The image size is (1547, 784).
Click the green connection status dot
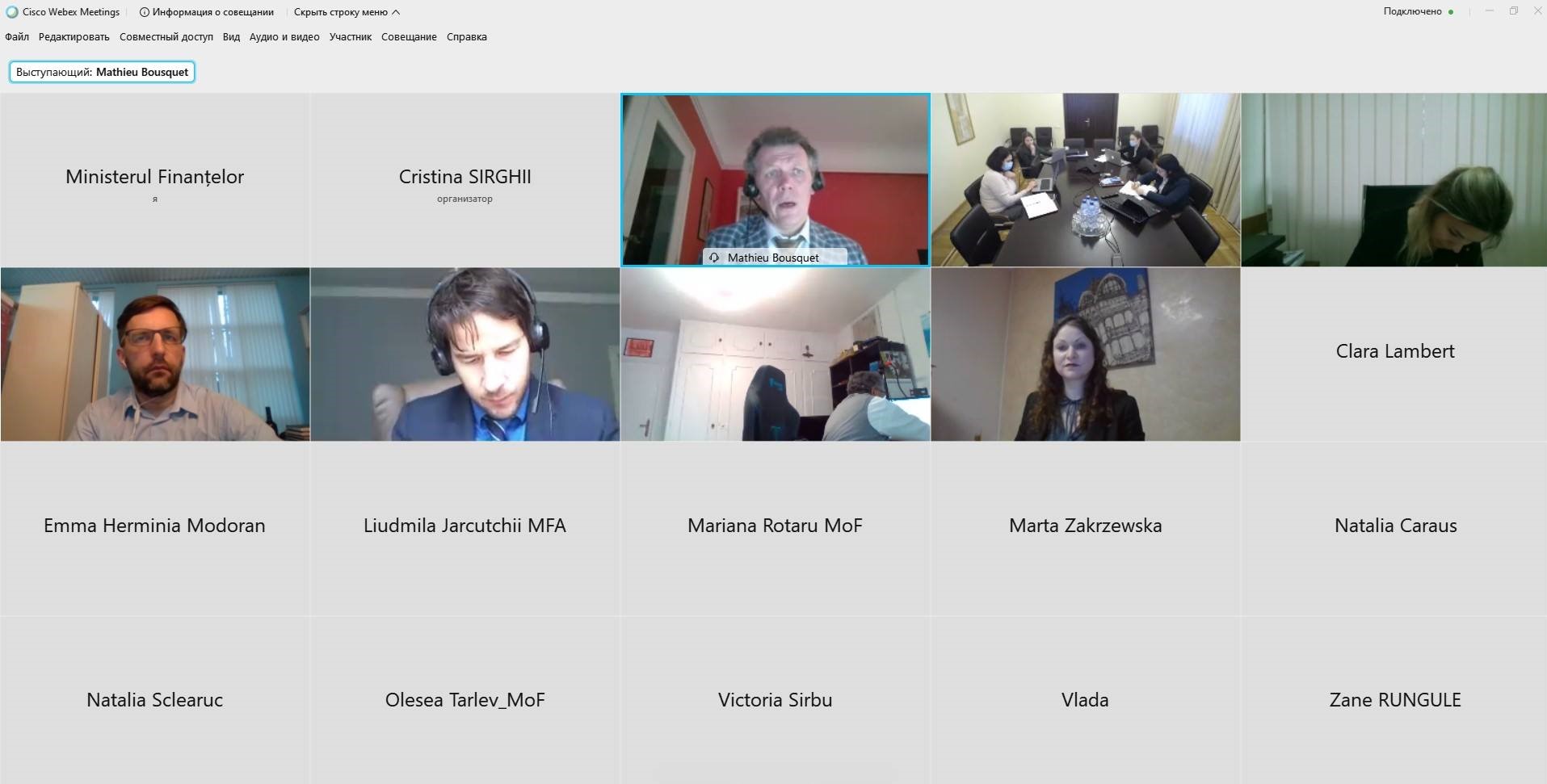point(1451,12)
